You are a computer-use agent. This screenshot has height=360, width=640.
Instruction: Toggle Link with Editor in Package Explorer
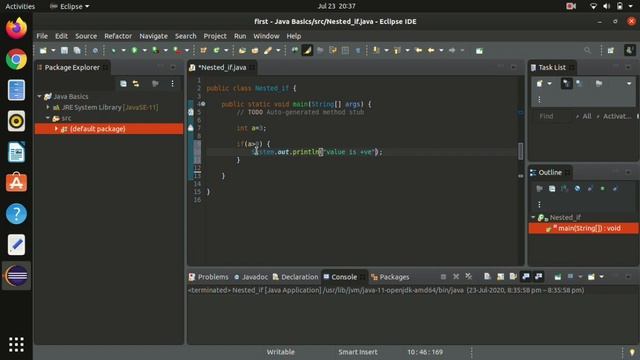(136, 84)
